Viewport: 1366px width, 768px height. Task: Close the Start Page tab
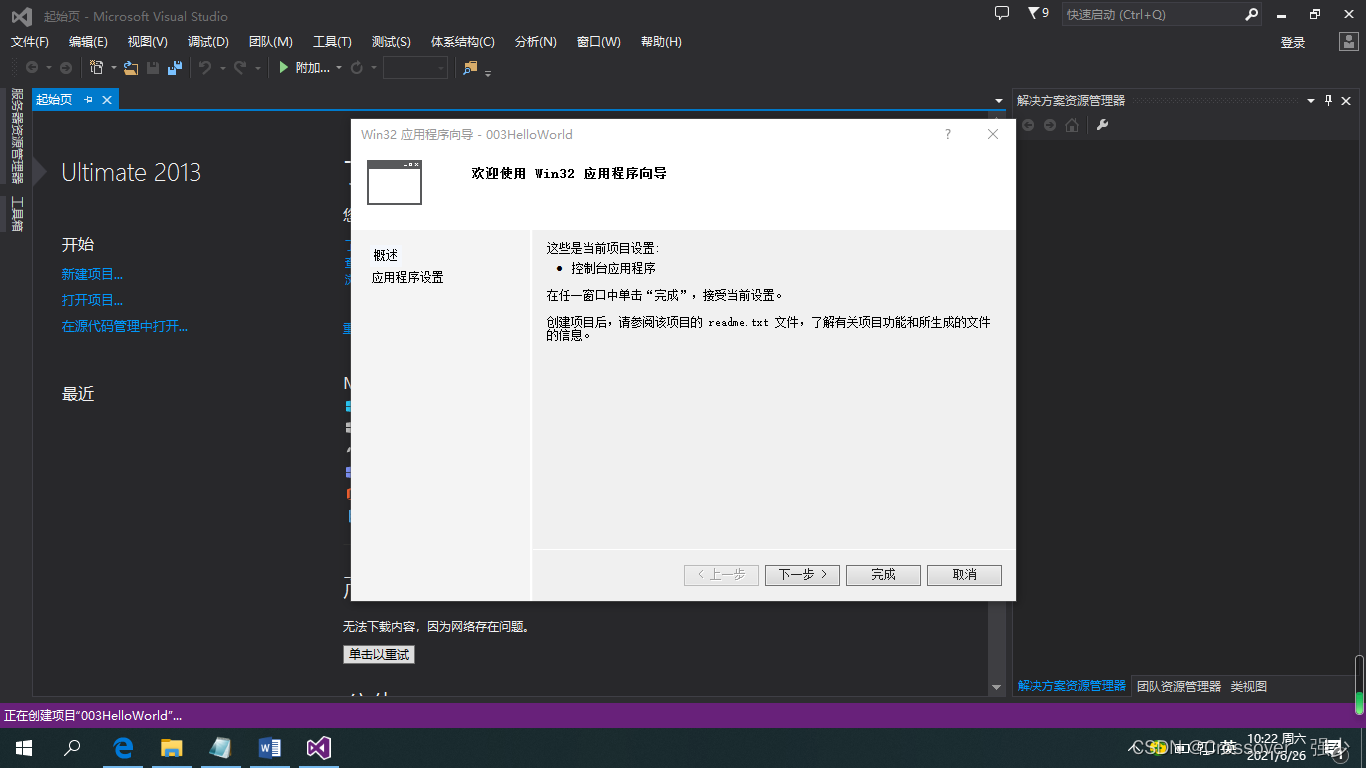point(107,100)
